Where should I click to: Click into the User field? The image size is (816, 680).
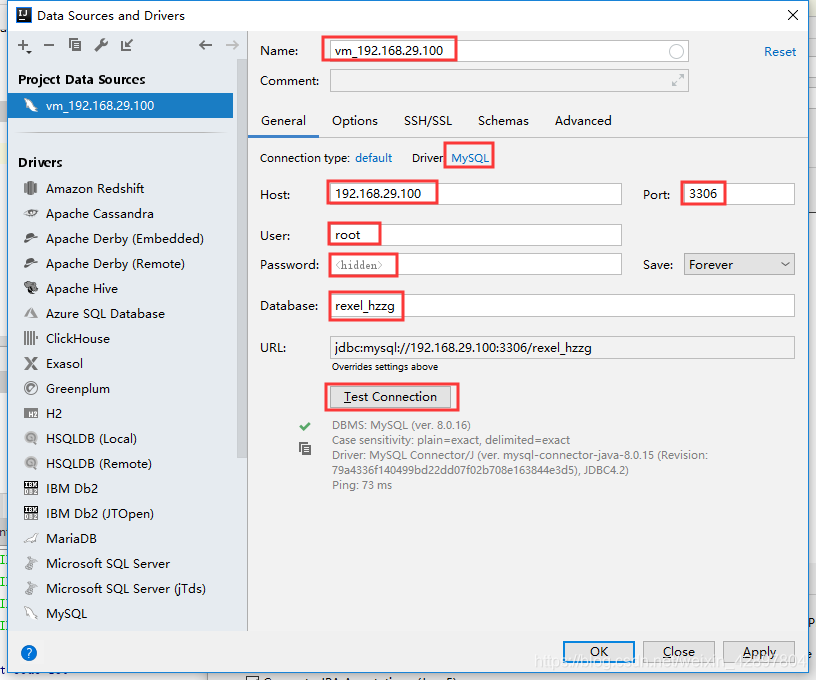point(475,235)
